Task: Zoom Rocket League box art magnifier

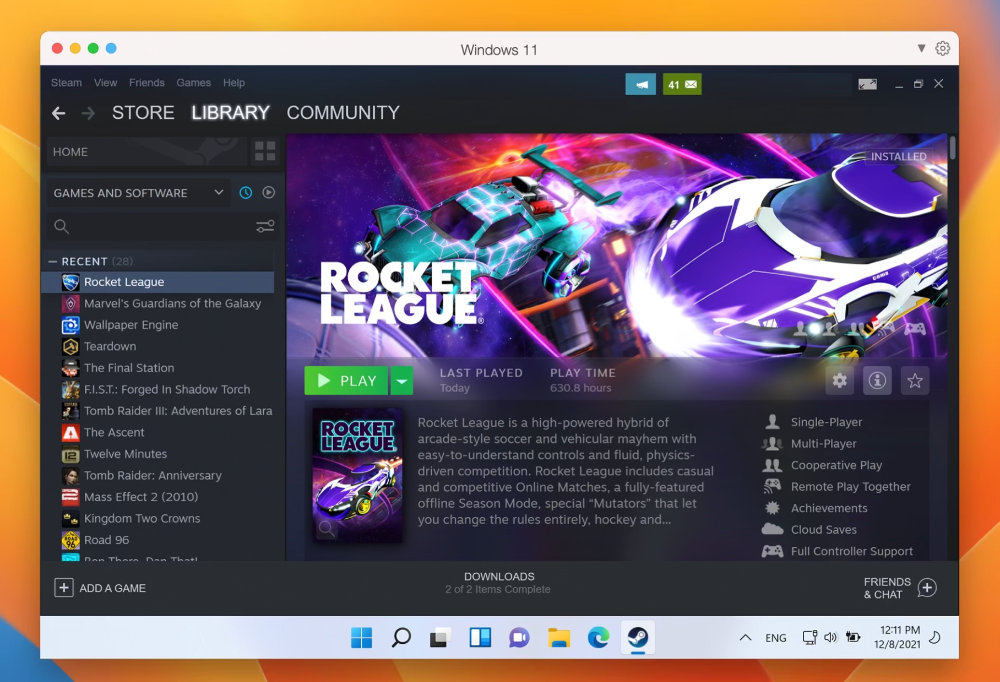Action: click(327, 528)
